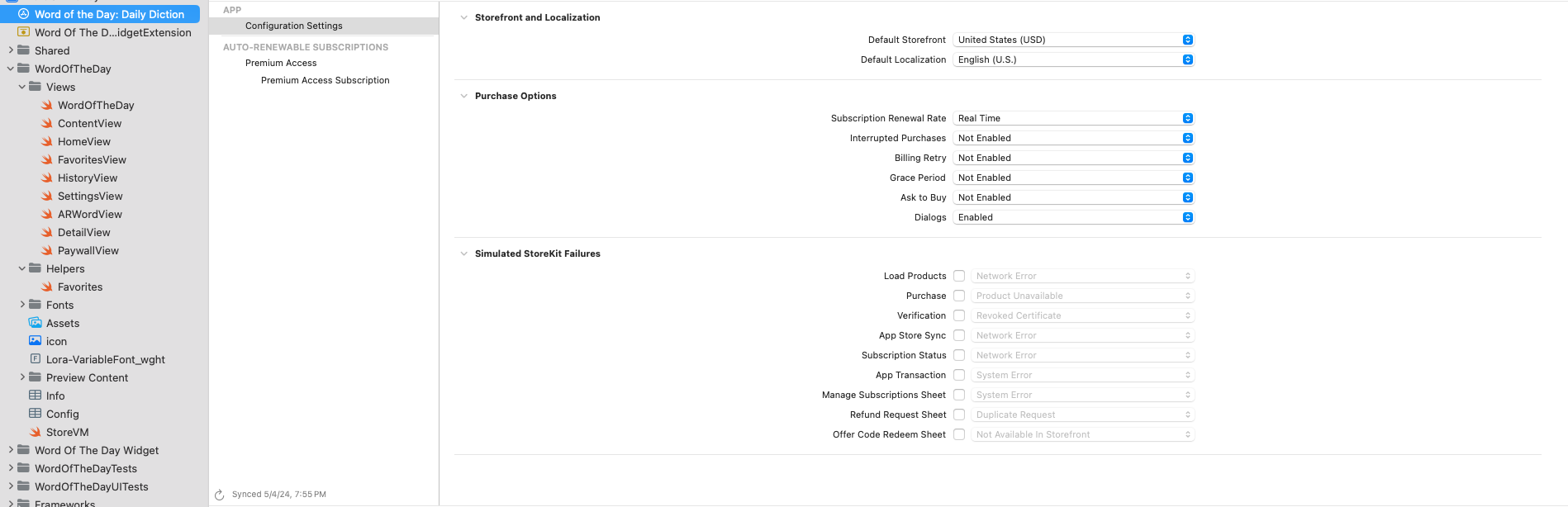The image size is (1568, 507).
Task: Open the Default Storefront dropdown
Action: (x=1073, y=40)
